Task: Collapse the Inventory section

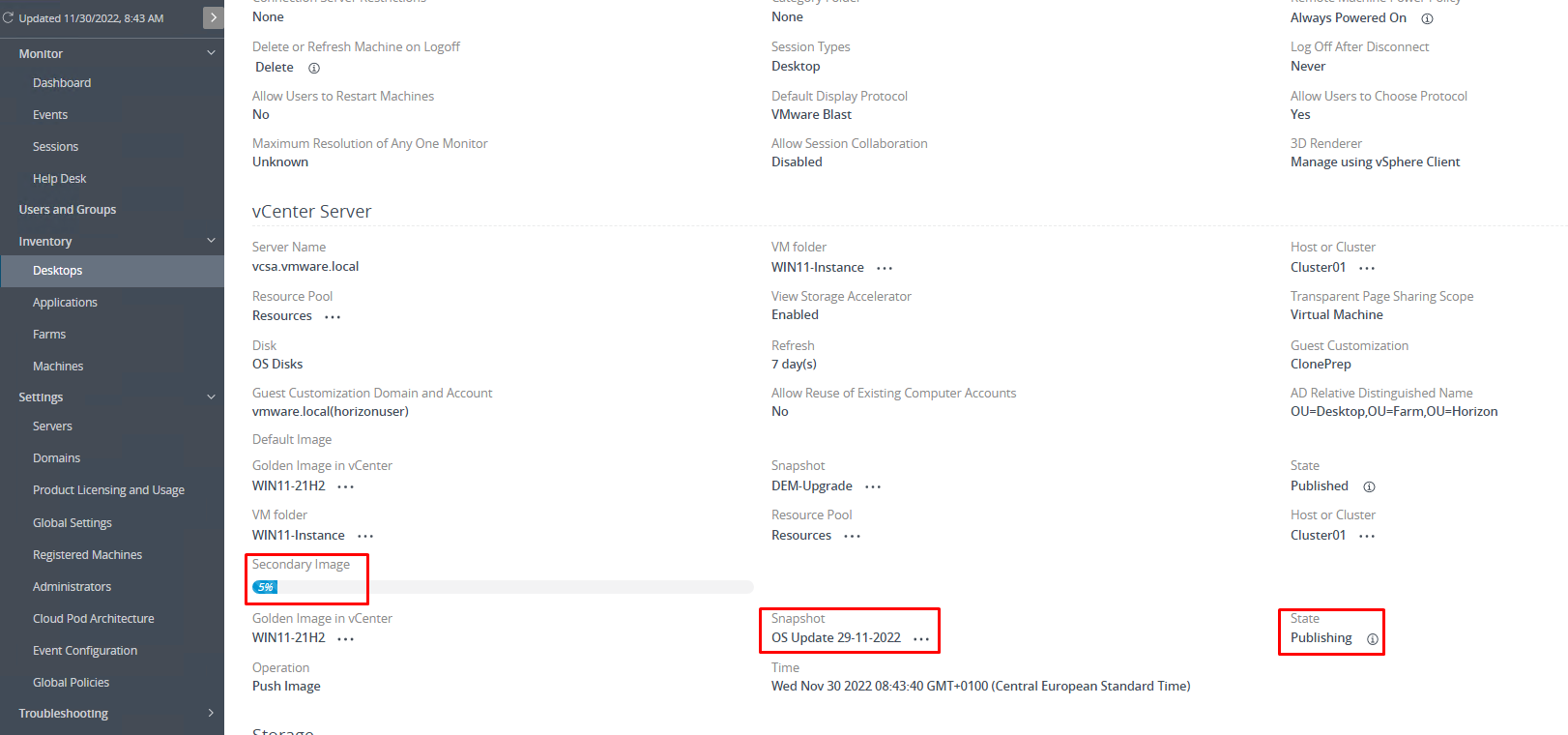Action: click(211, 241)
